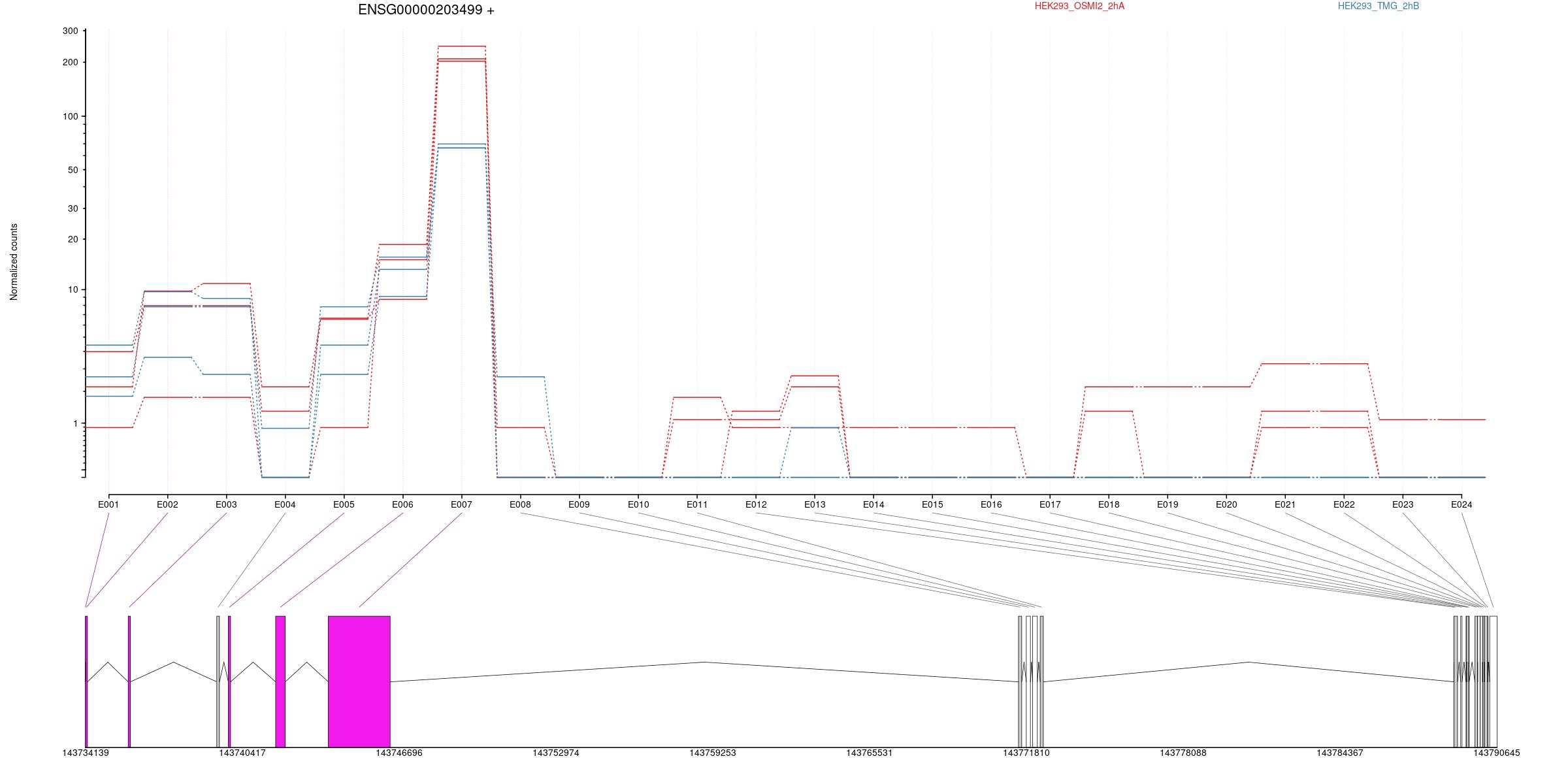Click genomic coordinate 143752974
Screen dimensions: 1568x784
[556, 753]
